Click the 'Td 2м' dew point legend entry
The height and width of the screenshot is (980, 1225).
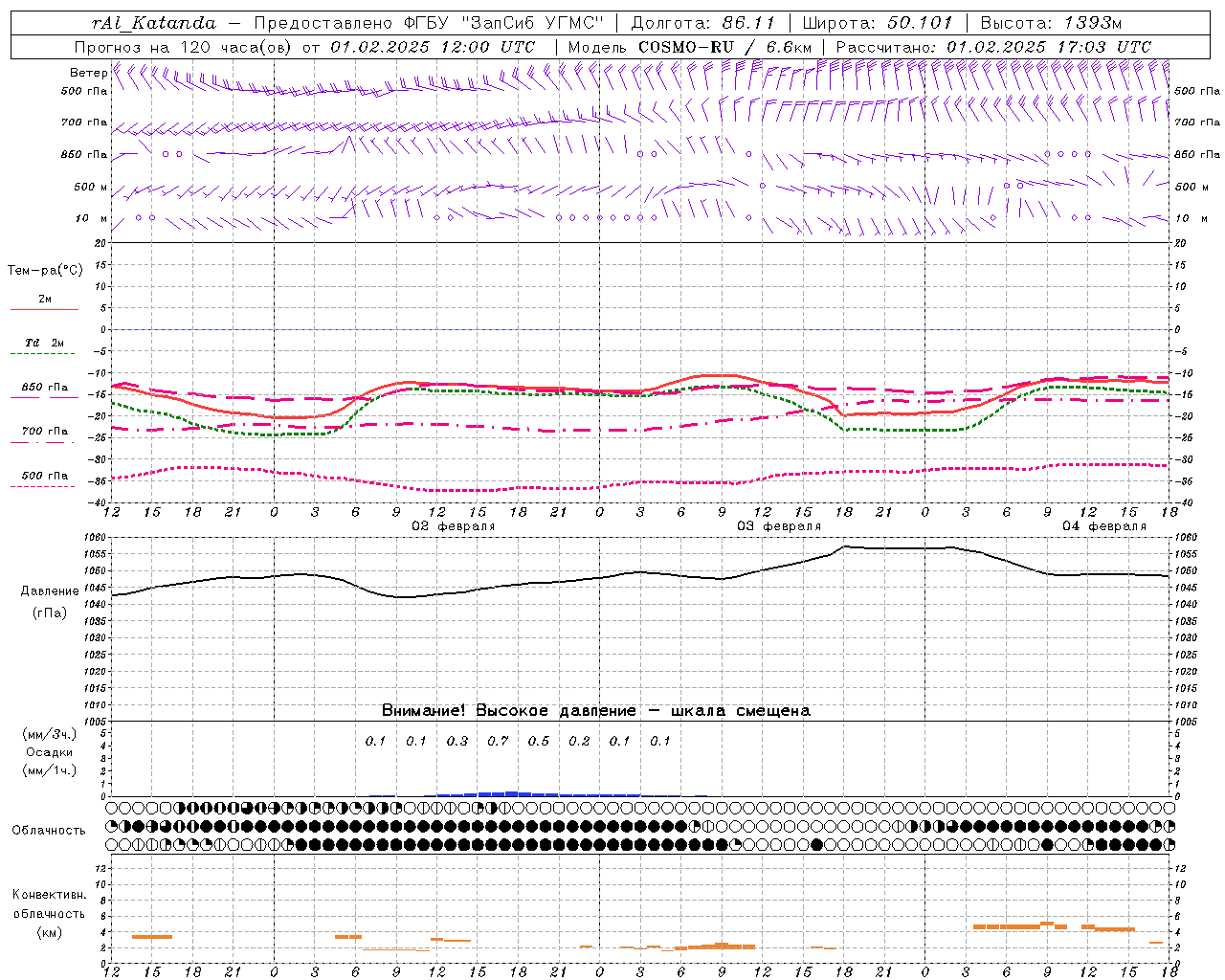tap(44, 343)
